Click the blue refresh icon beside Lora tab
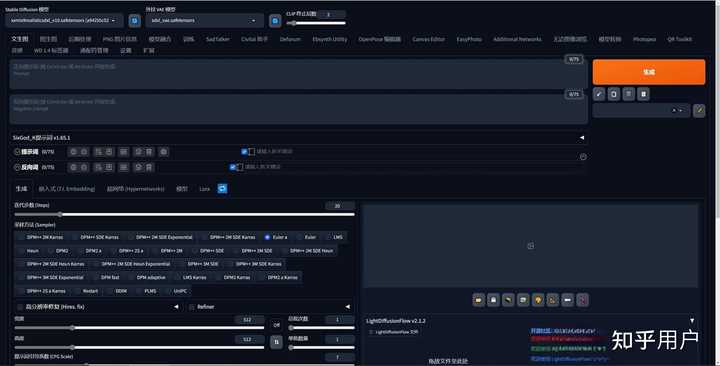 pos(222,189)
